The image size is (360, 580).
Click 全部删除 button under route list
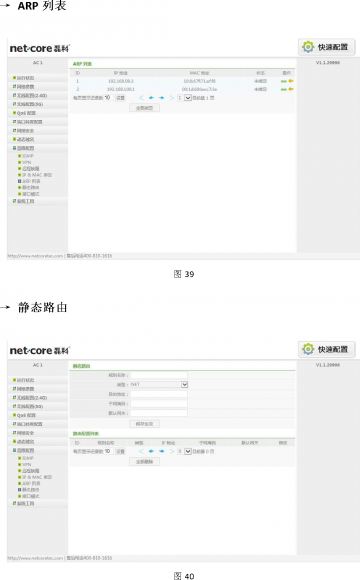144,462
